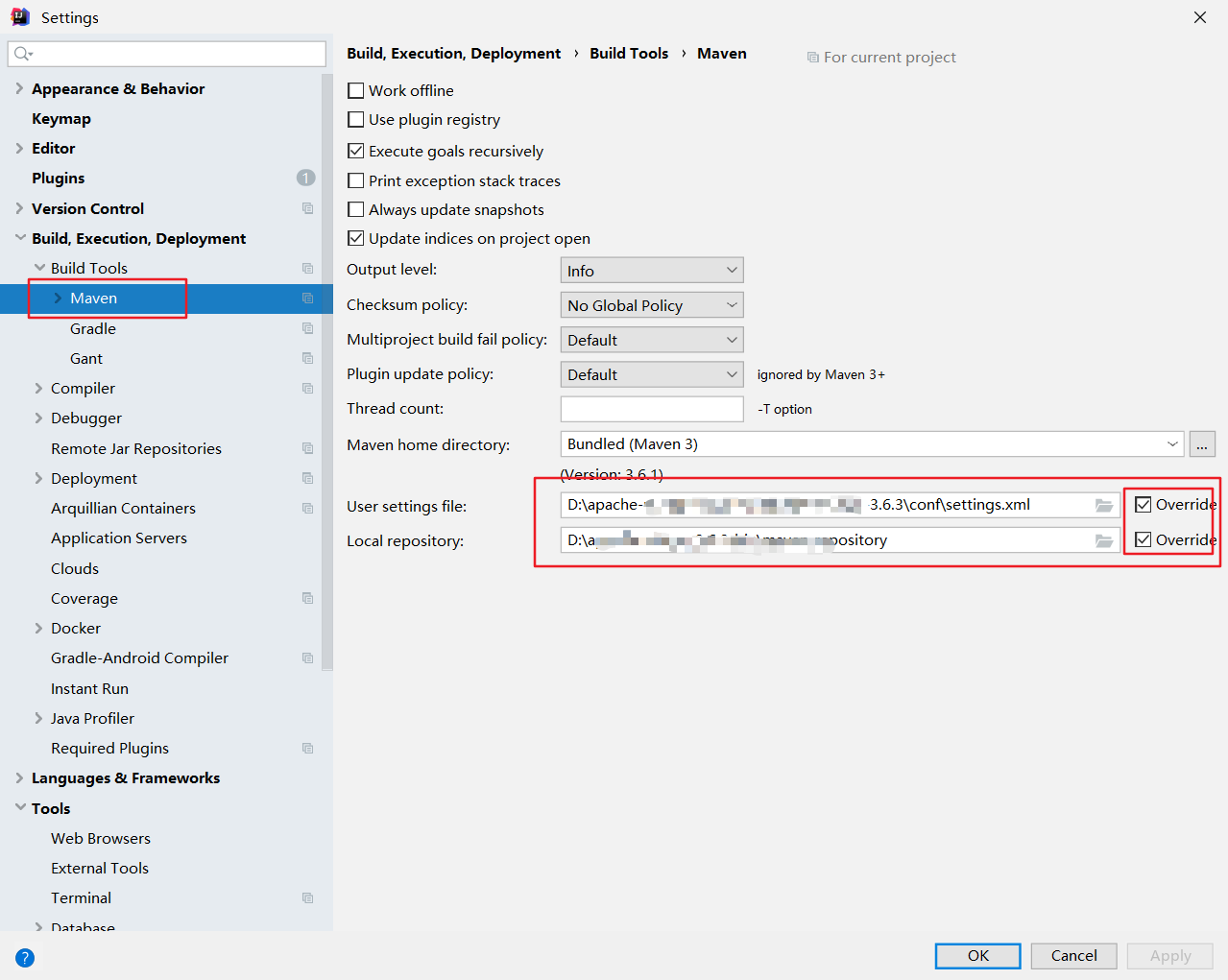Open the Keymap settings page
The height and width of the screenshot is (980, 1228).
pos(61,118)
